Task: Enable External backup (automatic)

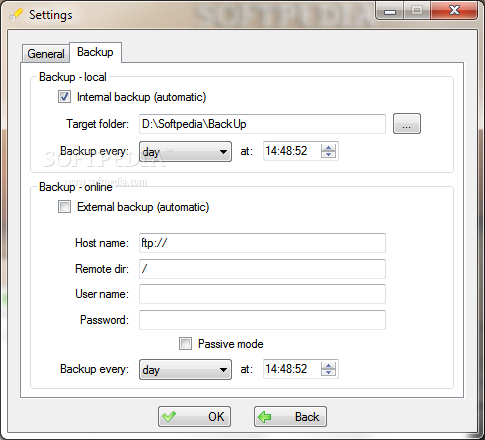Action: 64,207
